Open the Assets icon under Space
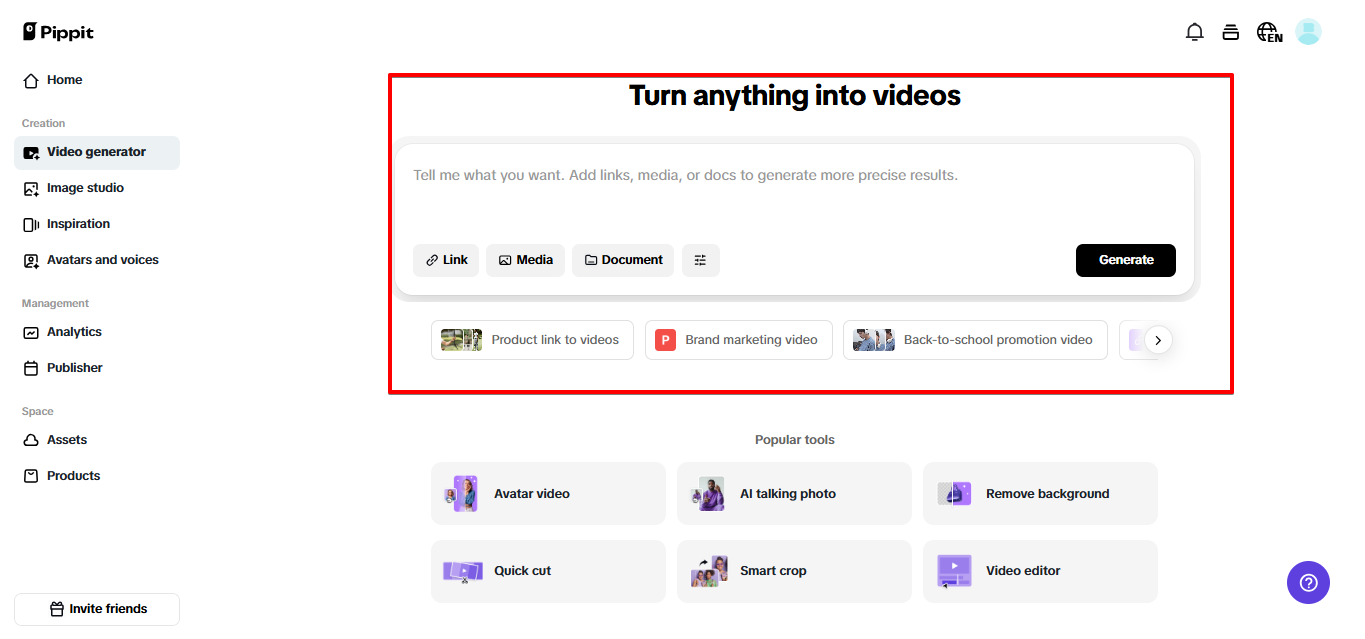 29,439
